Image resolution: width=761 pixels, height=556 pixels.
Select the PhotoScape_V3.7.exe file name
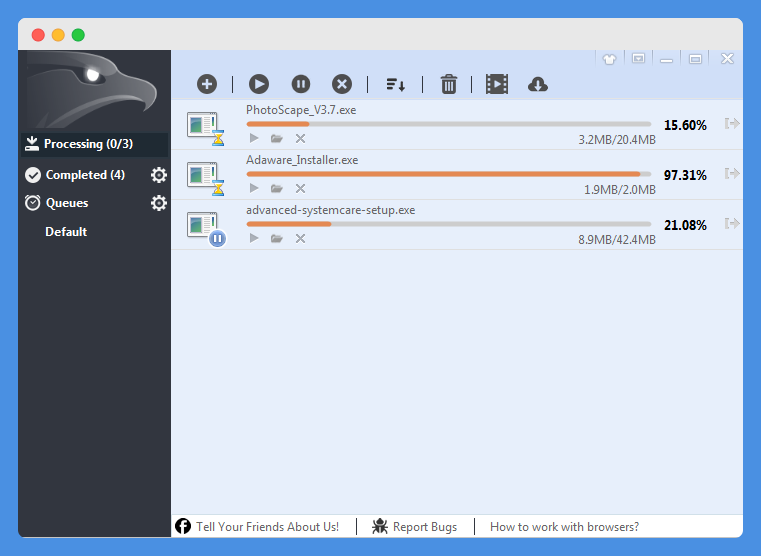pos(301,110)
